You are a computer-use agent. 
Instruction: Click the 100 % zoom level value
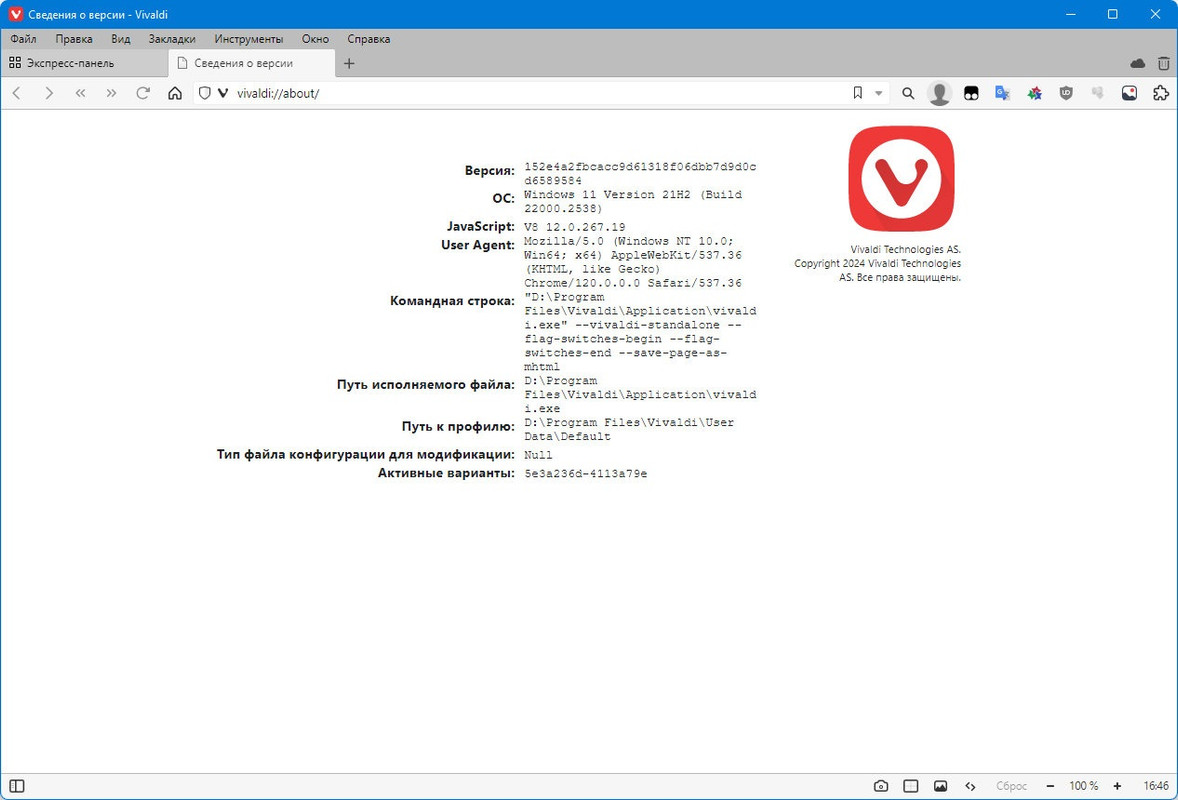[x=1083, y=786]
